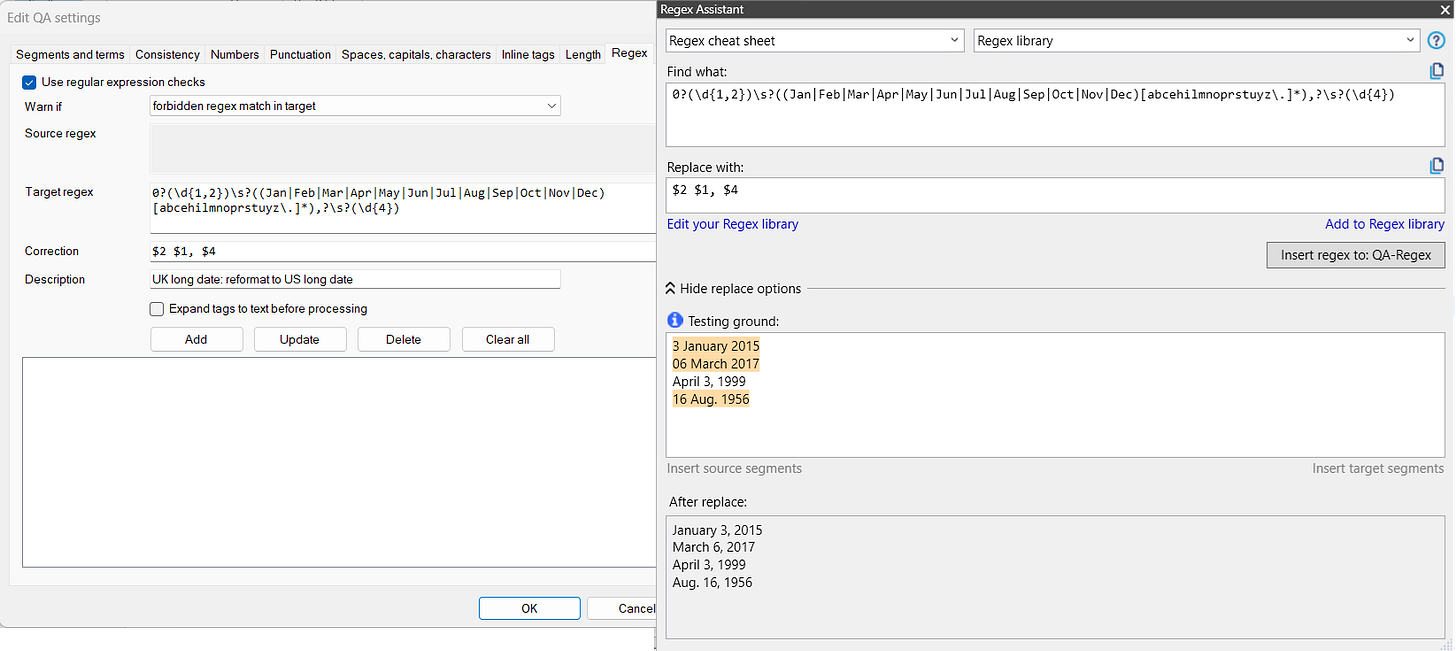Open the Length tab
The image size is (1456, 651).
click(x=583, y=55)
